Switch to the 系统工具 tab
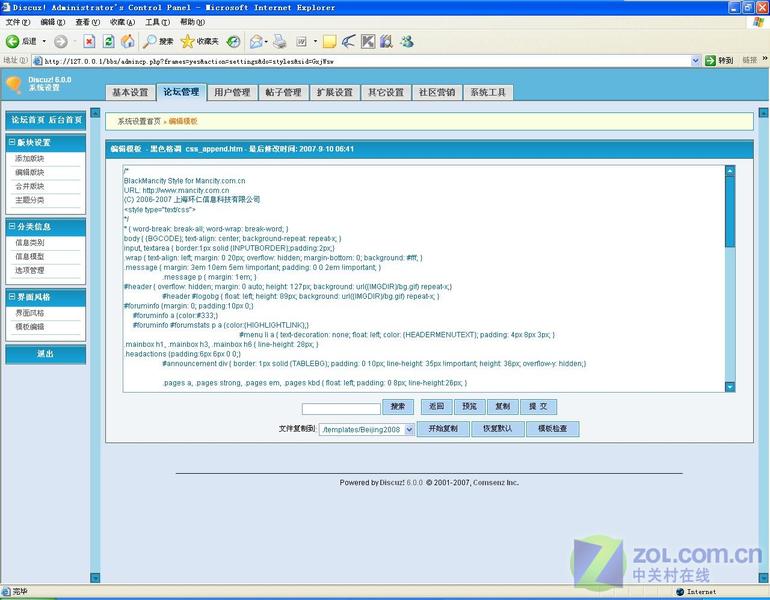 coord(488,92)
